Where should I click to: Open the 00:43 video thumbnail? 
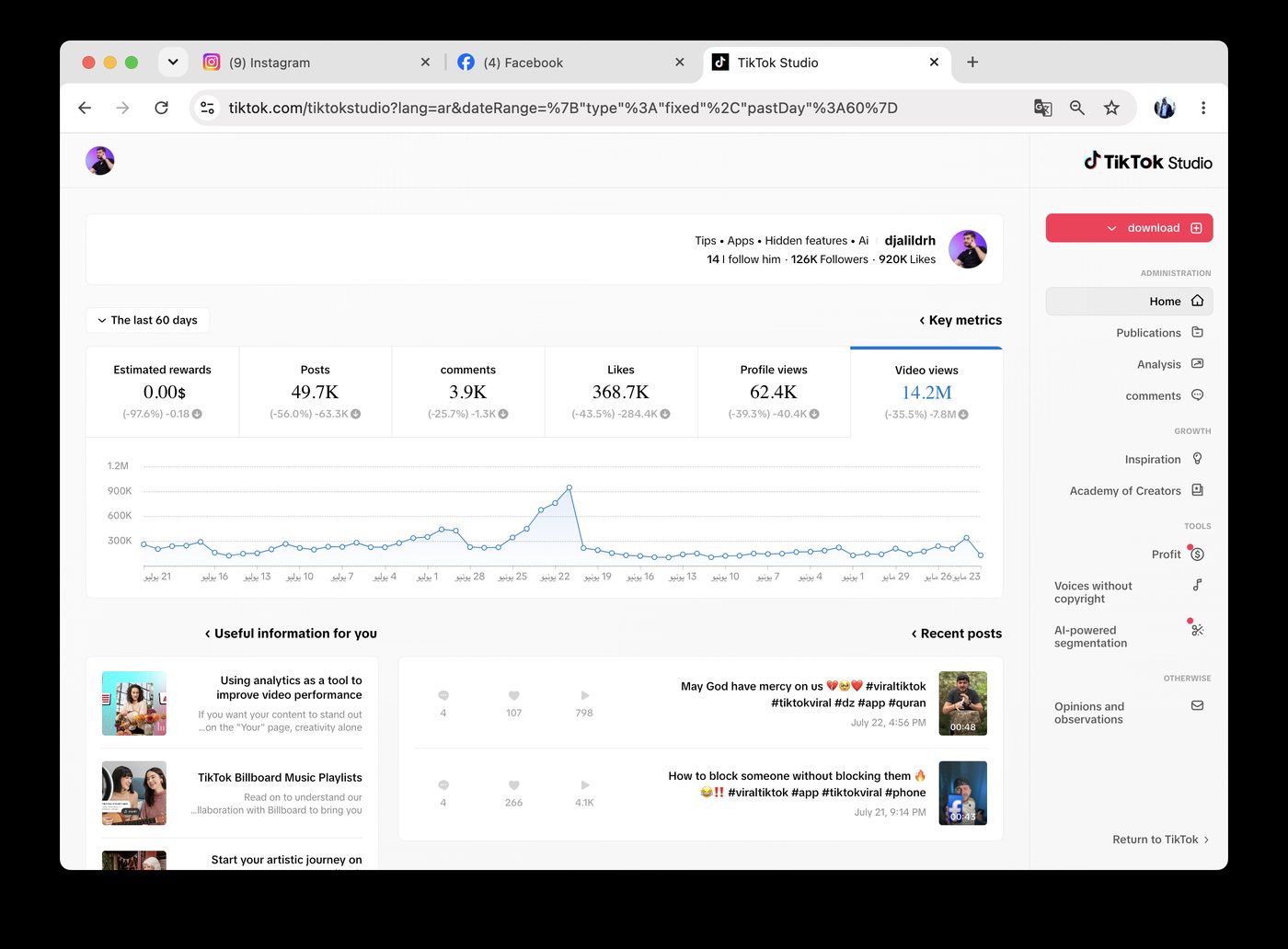pyautogui.click(x=962, y=793)
